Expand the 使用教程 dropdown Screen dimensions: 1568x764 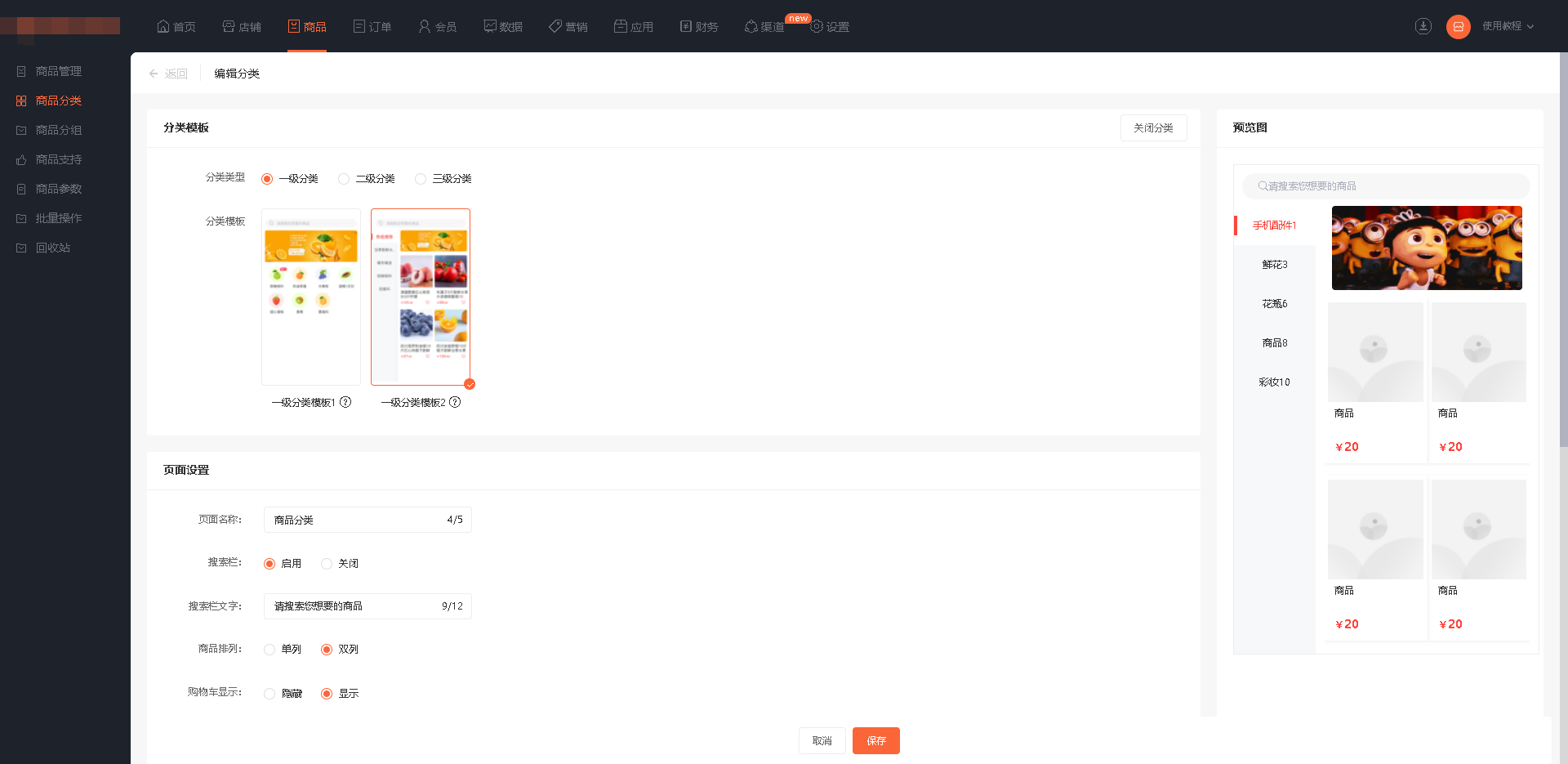(1508, 26)
